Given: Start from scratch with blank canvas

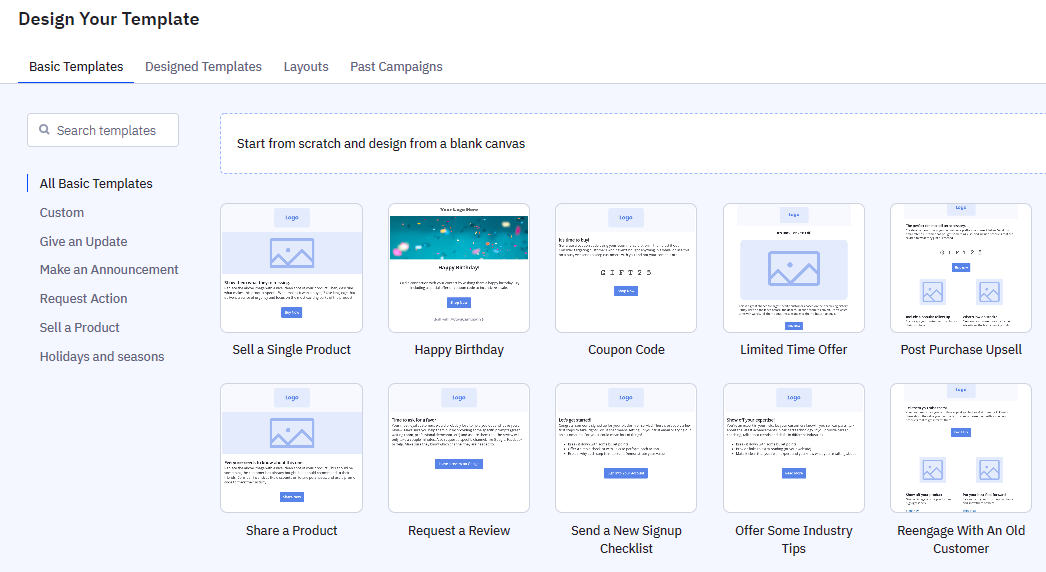Looking at the screenshot, I should tap(633, 144).
